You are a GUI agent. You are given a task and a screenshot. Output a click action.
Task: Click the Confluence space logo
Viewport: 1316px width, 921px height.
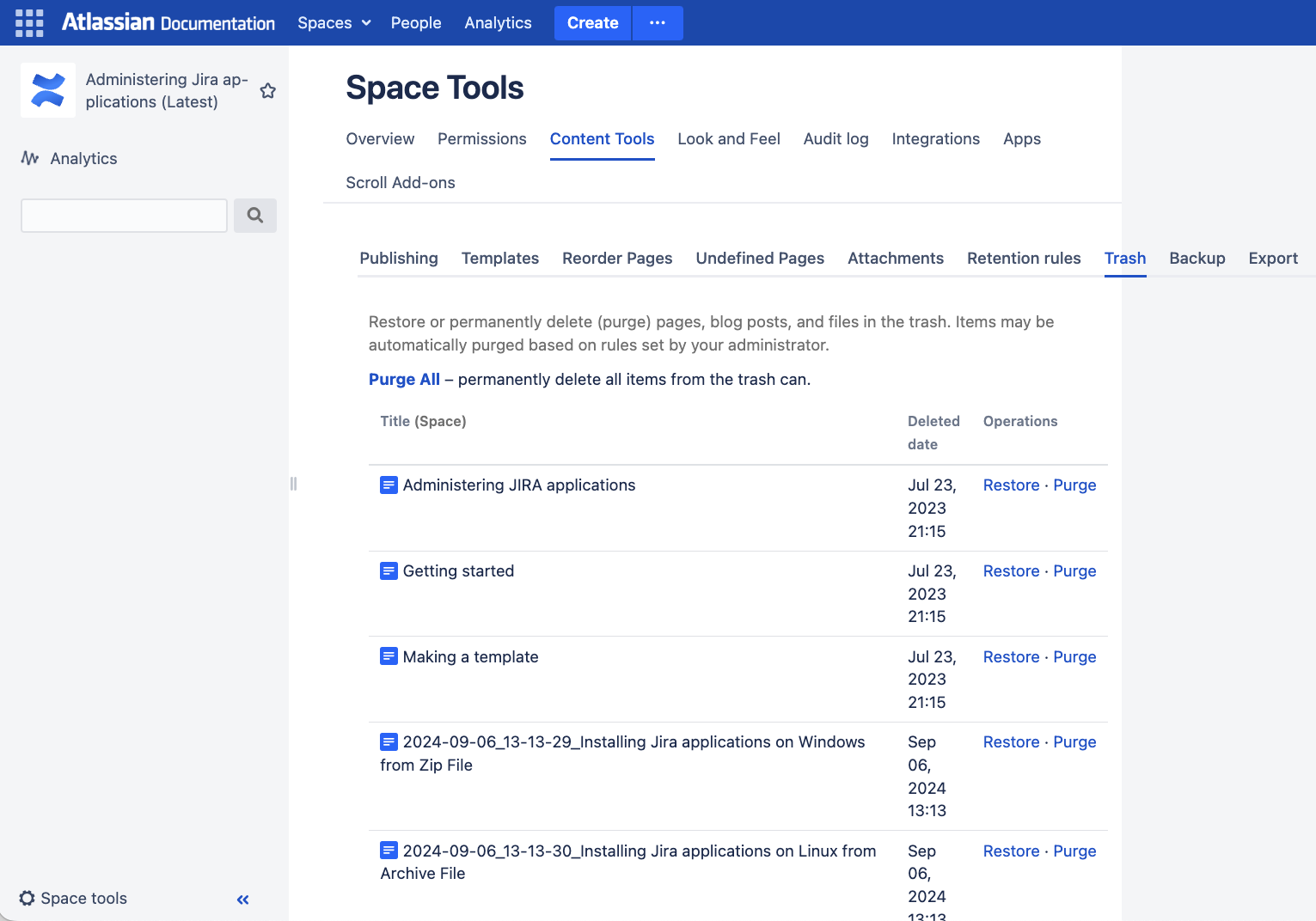pyautogui.click(x=47, y=89)
